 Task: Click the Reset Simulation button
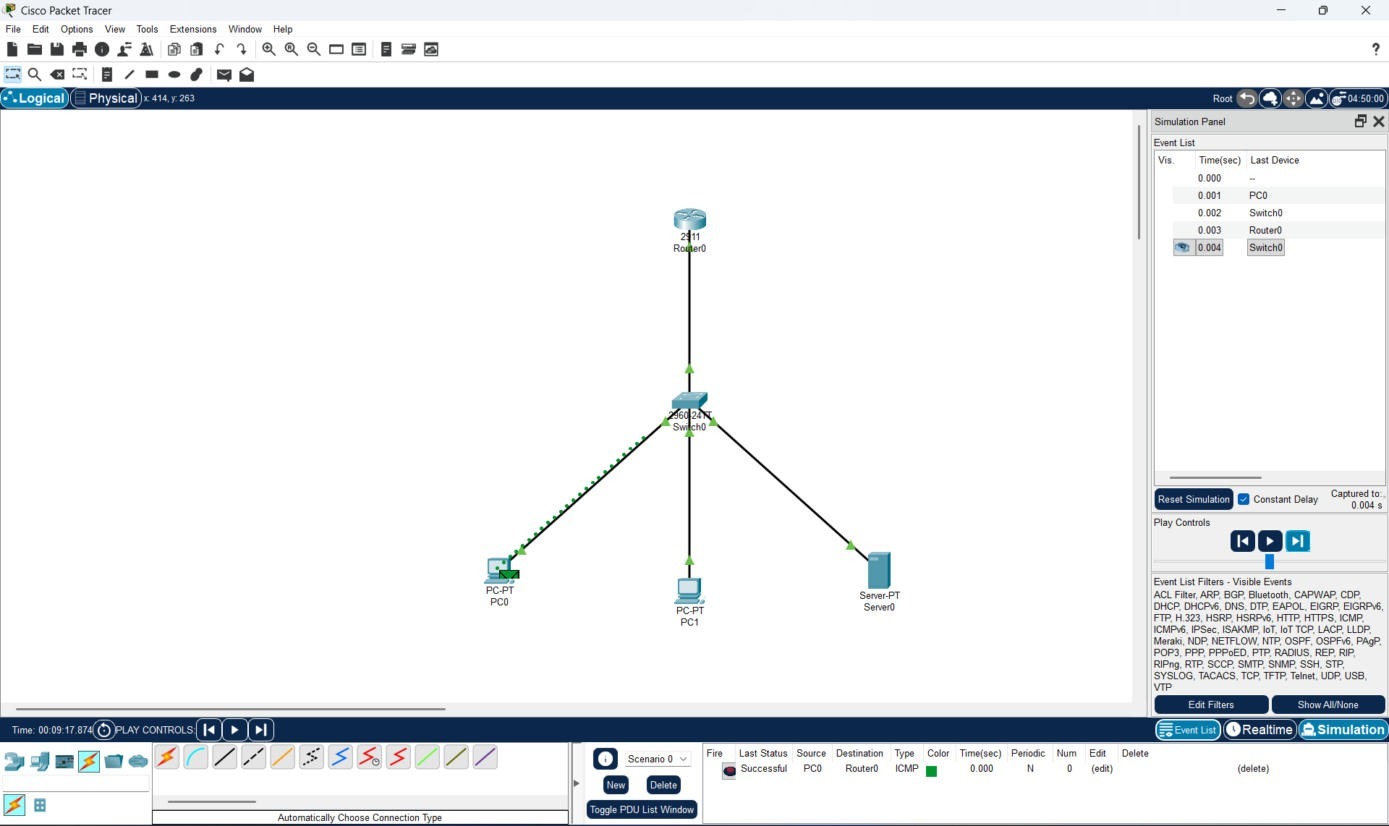[x=1193, y=499]
